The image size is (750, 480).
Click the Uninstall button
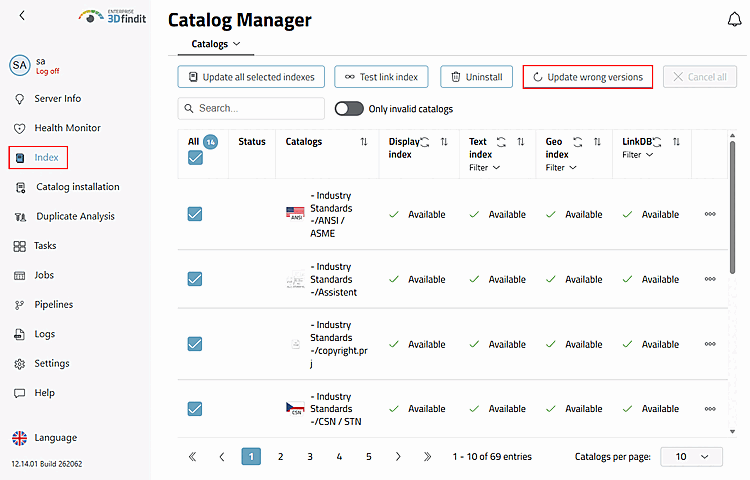476,77
